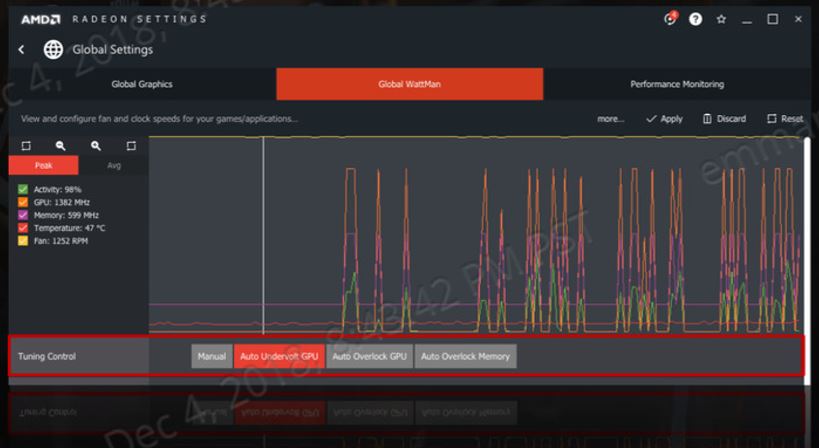Toggle the Activity 98% checkbox
This screenshot has height=448, width=819.
pos(23,189)
